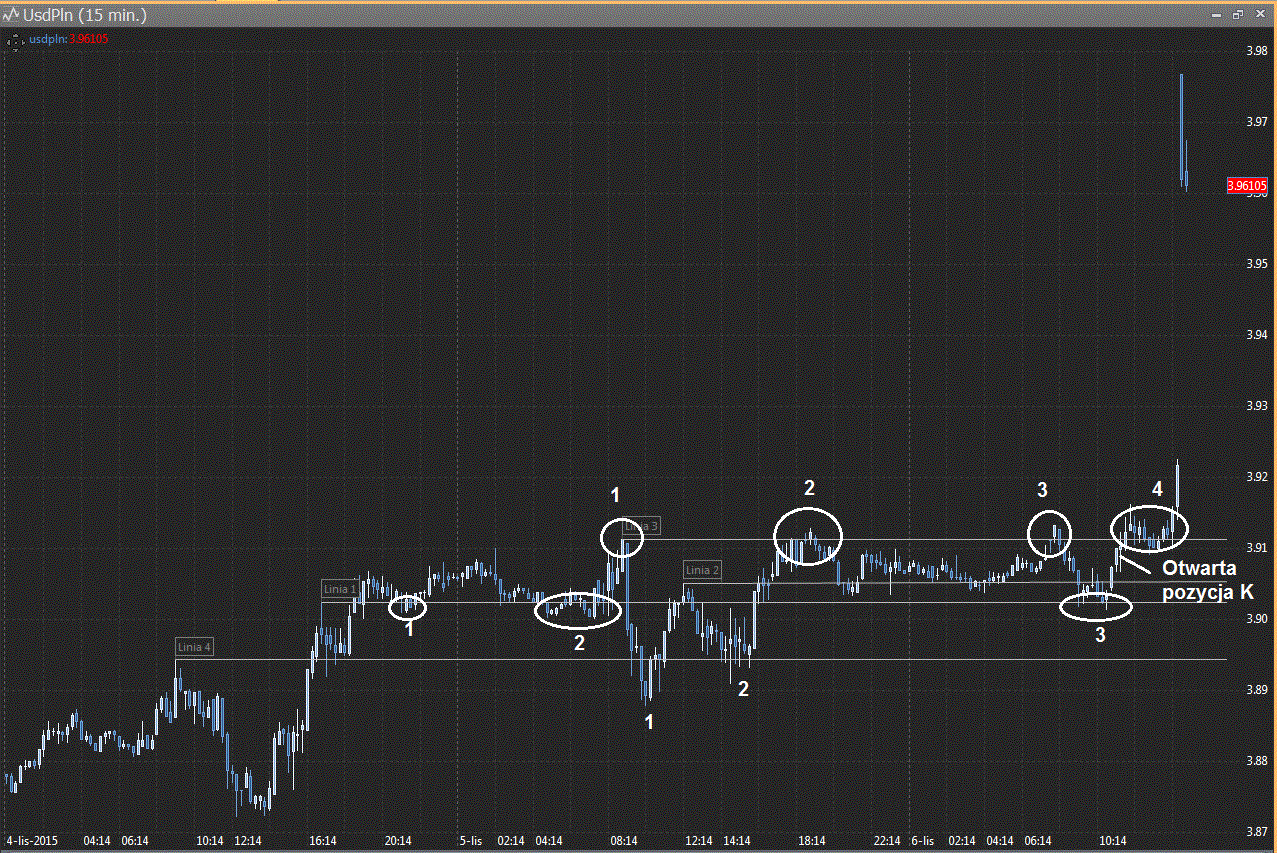This screenshot has width=1277, height=853.
Task: Click the 3.92 price axis label
Action: [x=1256, y=477]
